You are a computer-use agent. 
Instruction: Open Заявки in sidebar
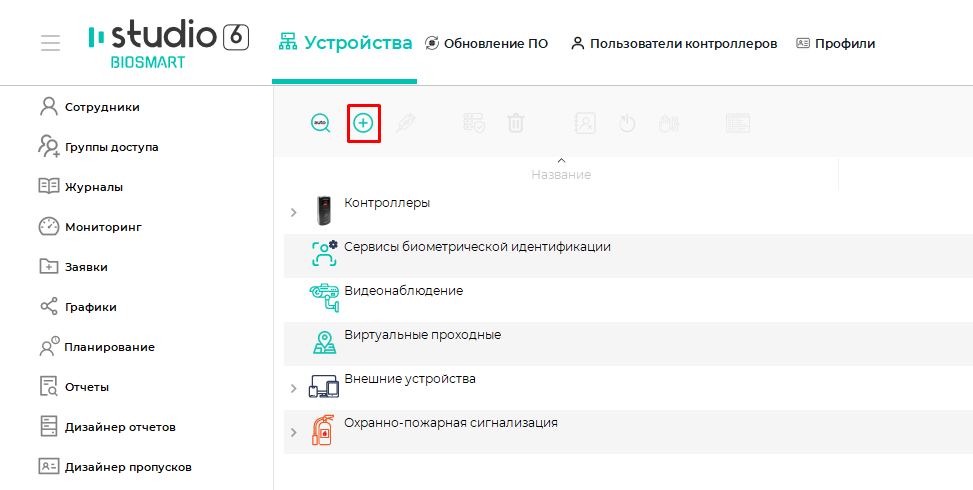[86, 267]
